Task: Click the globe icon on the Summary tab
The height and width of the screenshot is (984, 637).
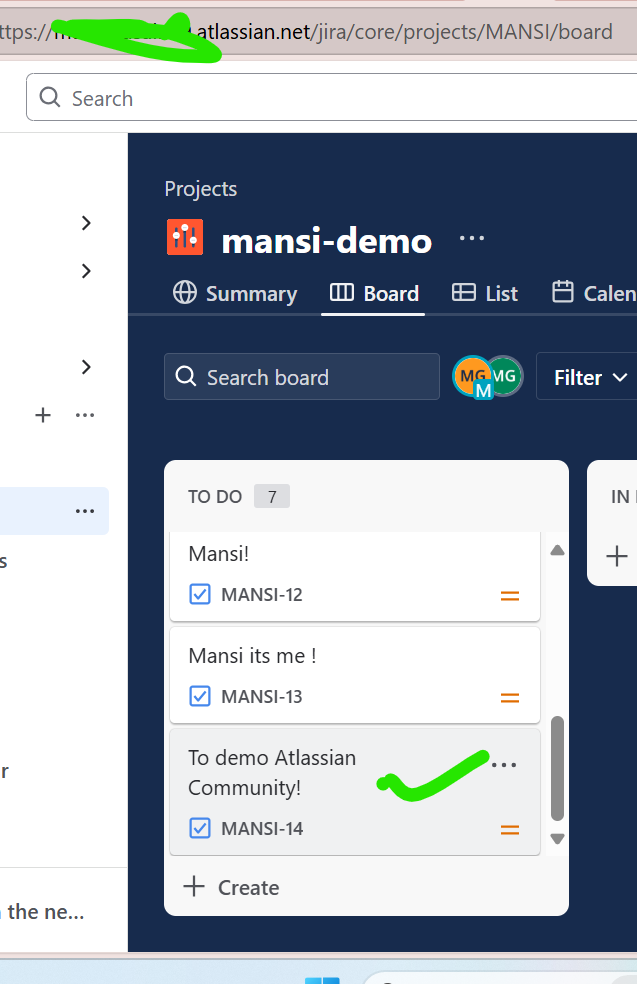Action: [185, 292]
